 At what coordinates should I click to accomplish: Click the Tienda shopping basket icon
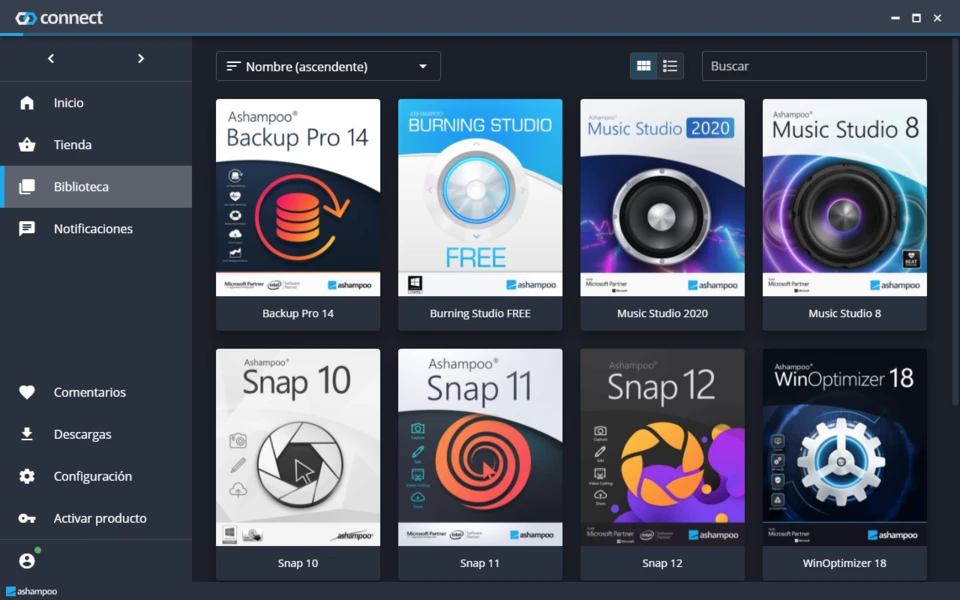(27, 144)
